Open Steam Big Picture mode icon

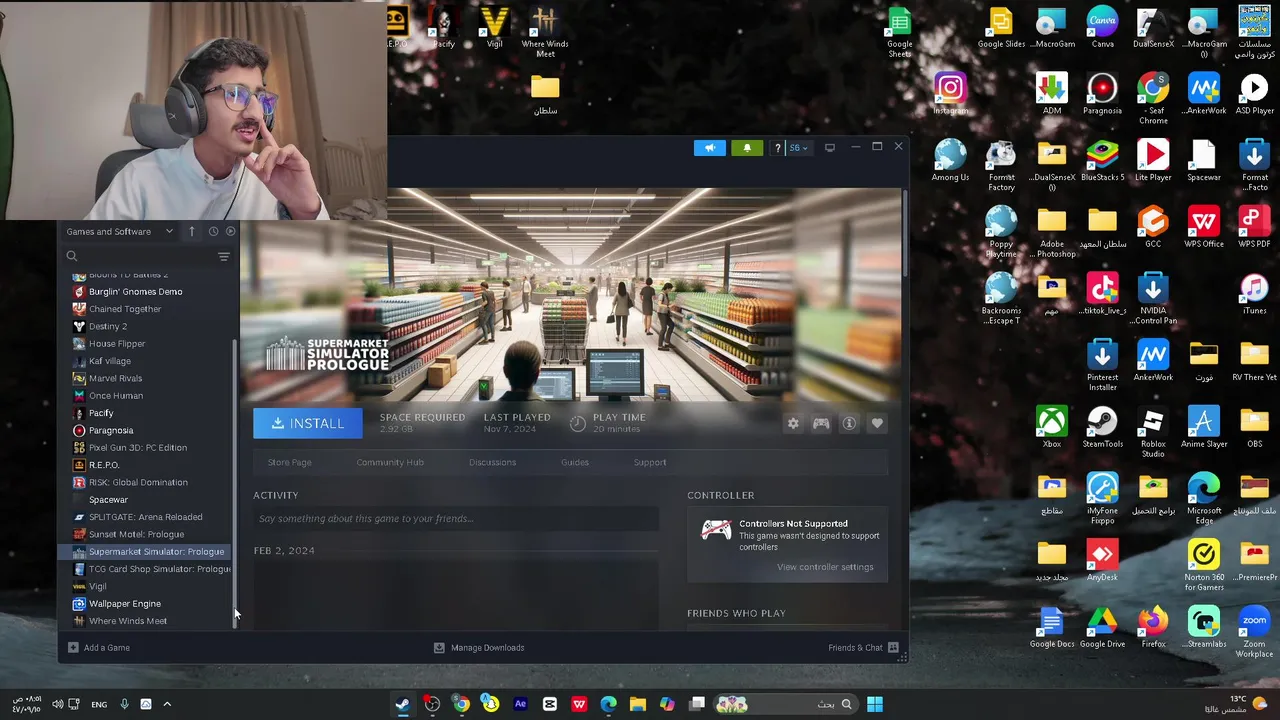point(830,148)
